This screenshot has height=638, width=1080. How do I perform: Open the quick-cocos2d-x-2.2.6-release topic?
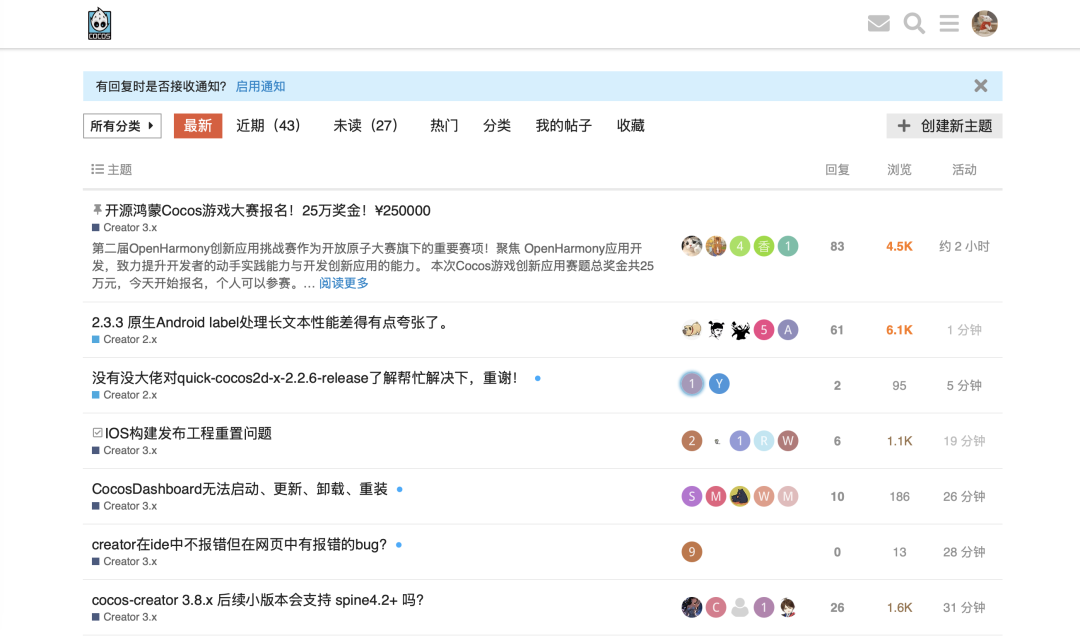pos(304,378)
